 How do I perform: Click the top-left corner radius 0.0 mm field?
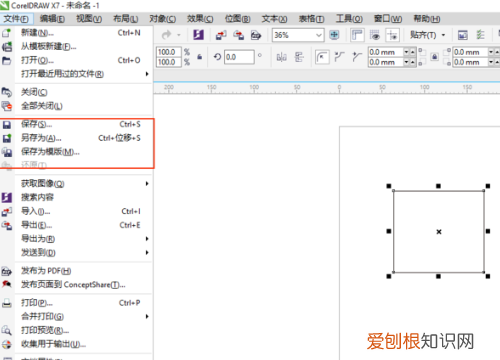coord(386,52)
